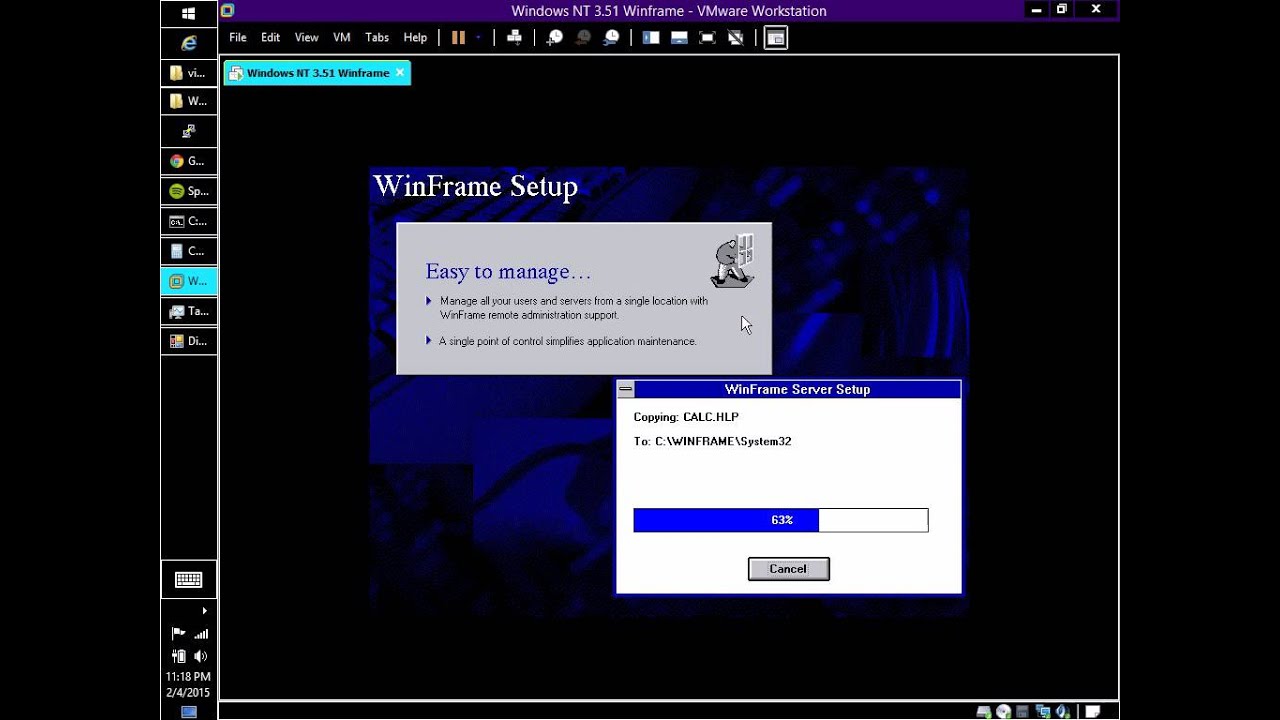Close the Windows NT 3.51 Winframe tab
The height and width of the screenshot is (720, 1280).
(400, 72)
